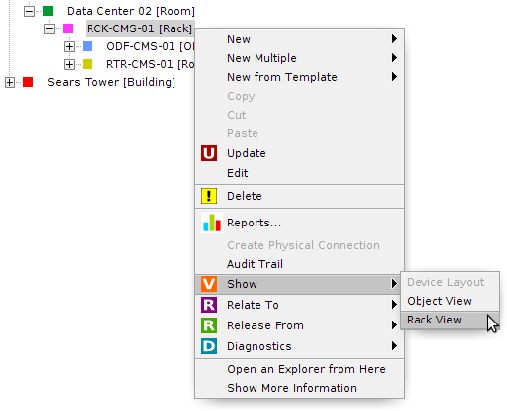Expand the Sears Tower building node
The width and height of the screenshot is (507, 411).
(10, 82)
